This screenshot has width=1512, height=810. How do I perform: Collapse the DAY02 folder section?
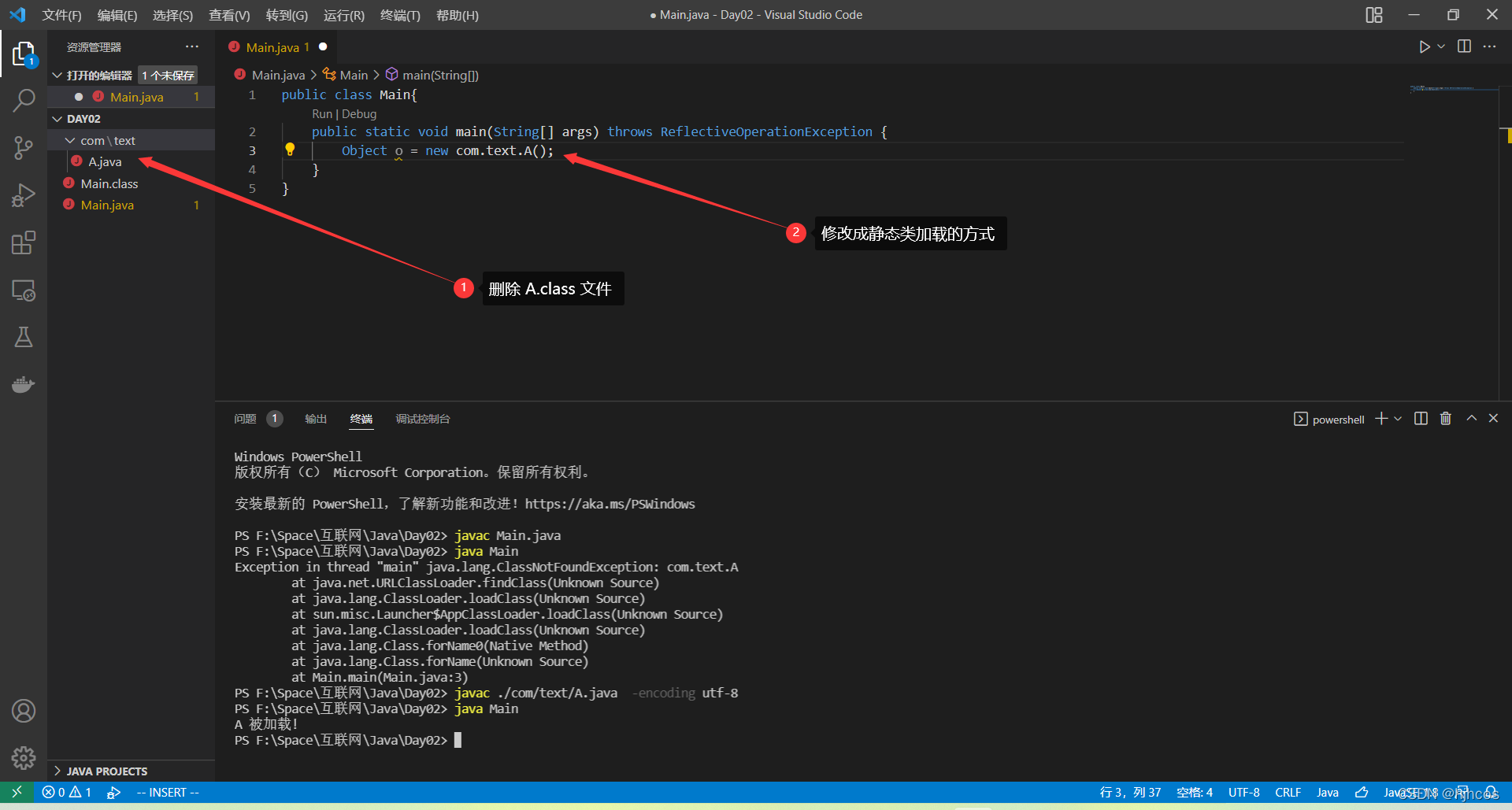[x=57, y=119]
